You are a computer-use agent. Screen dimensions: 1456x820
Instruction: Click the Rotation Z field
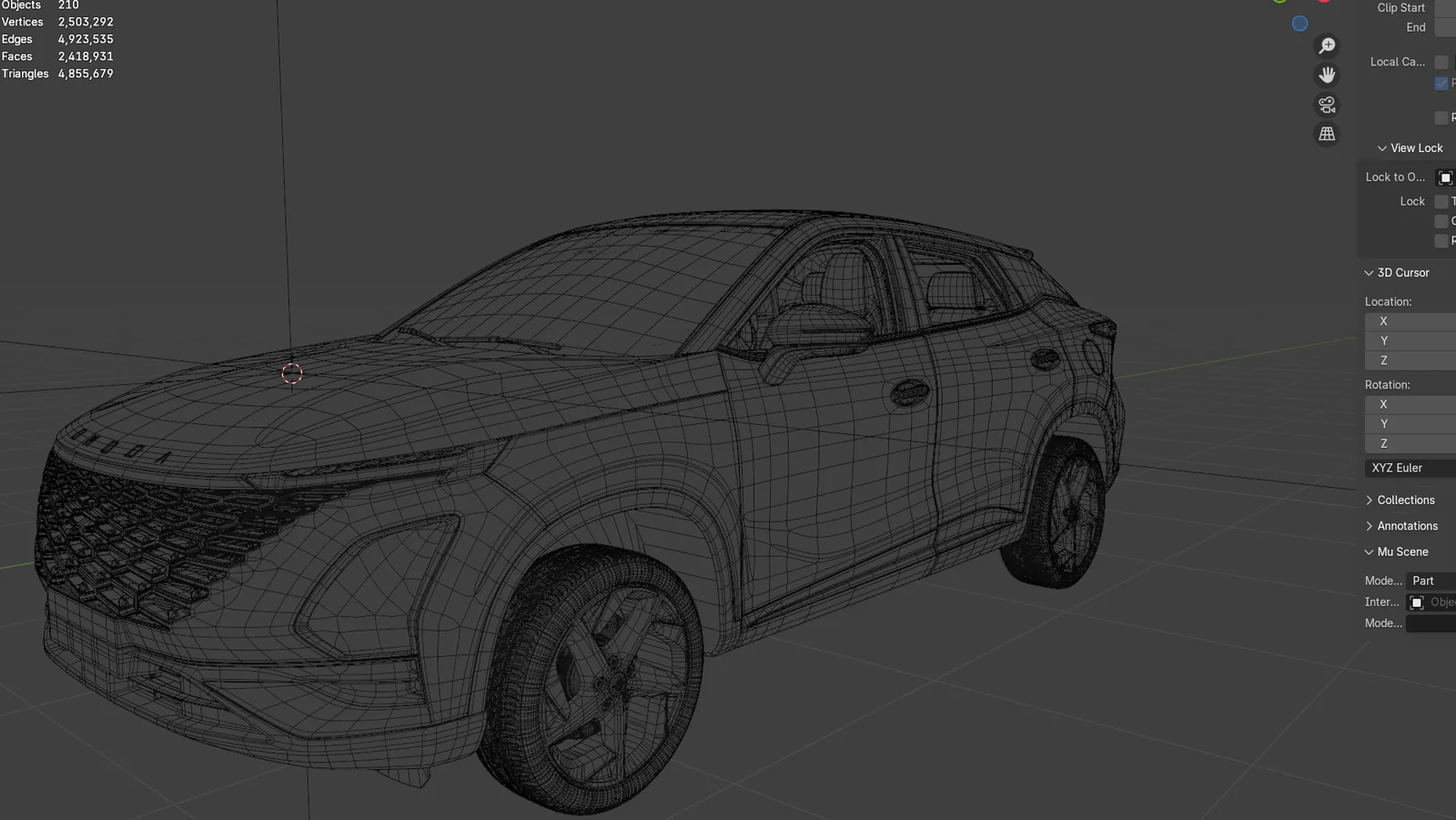point(1410,443)
